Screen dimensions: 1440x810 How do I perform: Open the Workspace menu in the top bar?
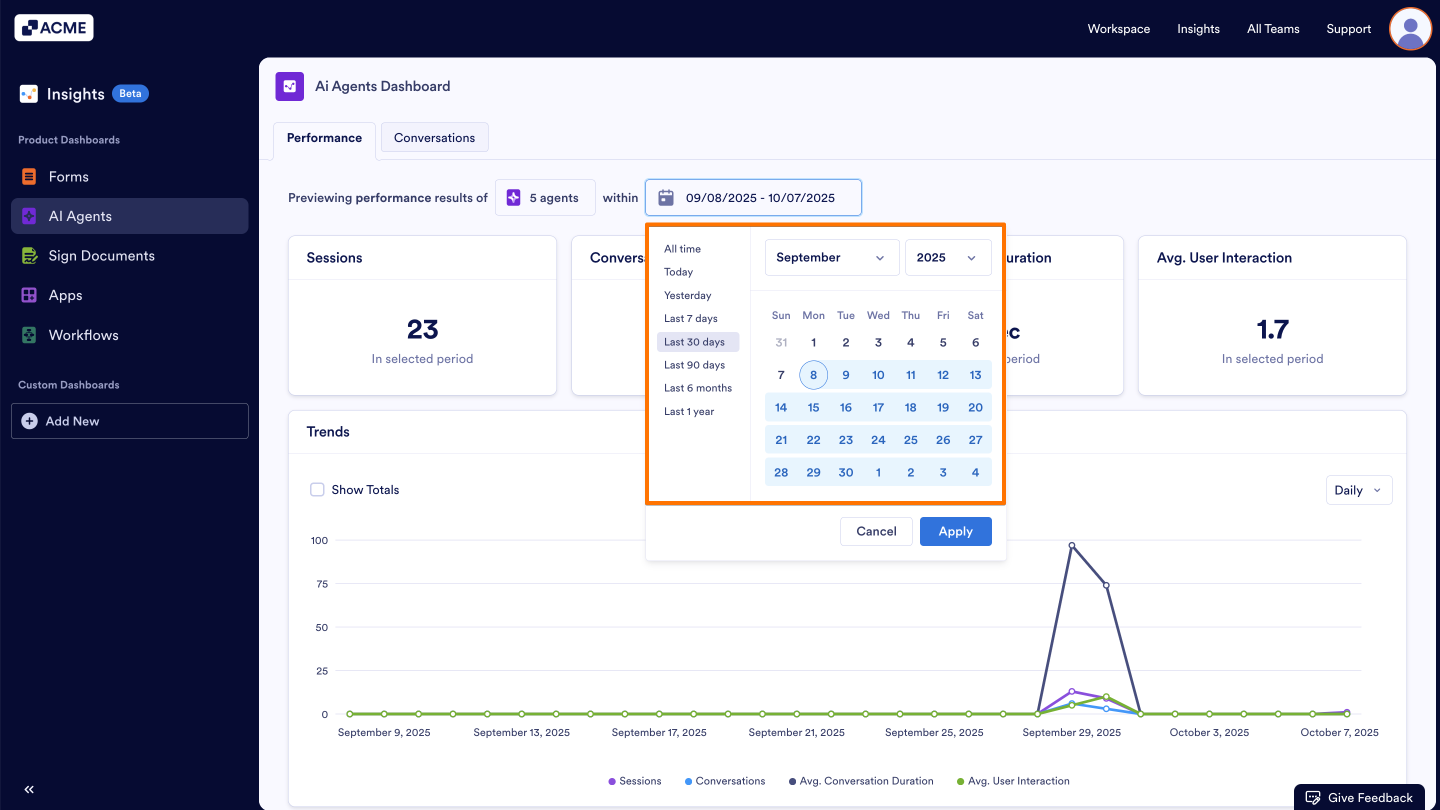coord(1118,29)
